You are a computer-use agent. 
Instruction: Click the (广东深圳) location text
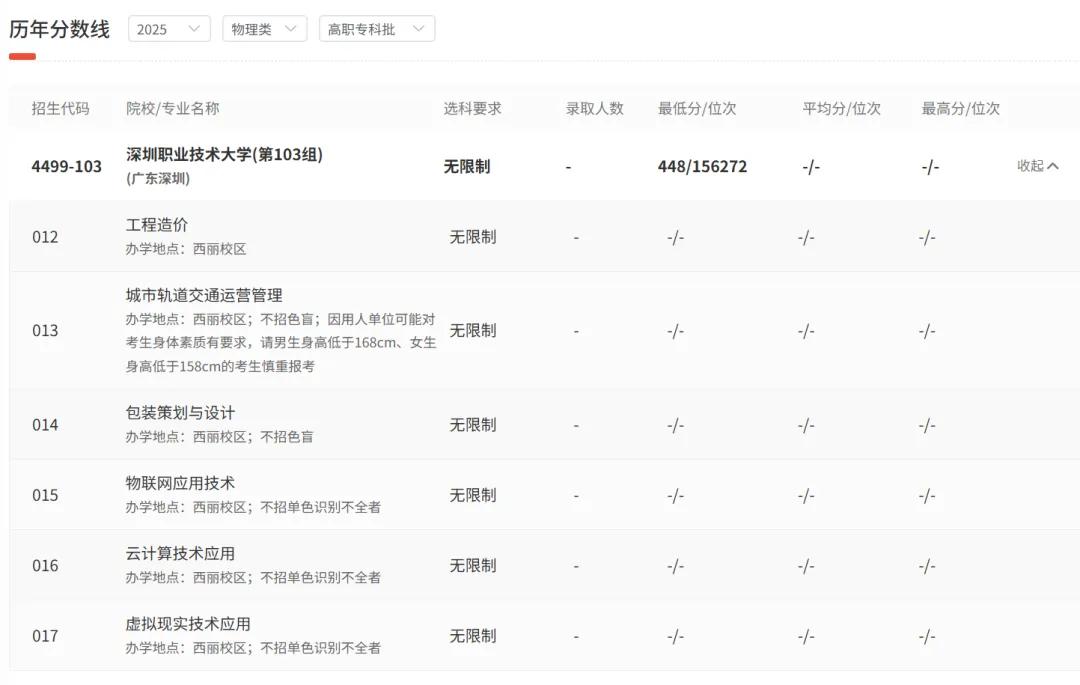coord(158,178)
